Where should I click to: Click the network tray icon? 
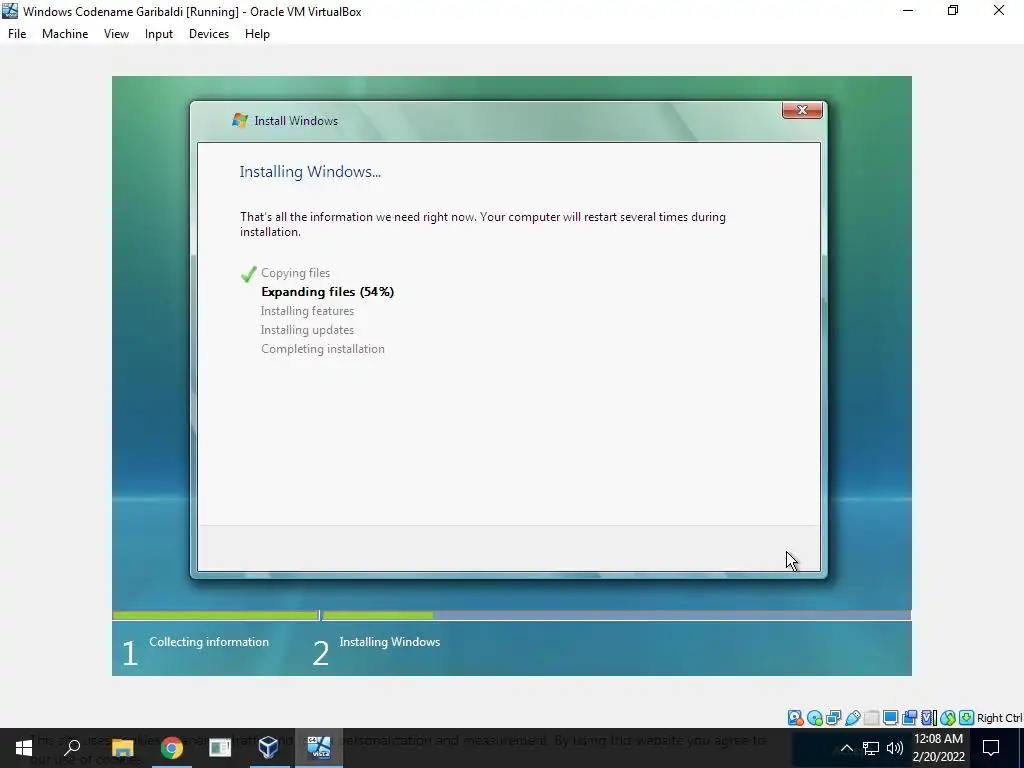pyautogui.click(x=871, y=748)
